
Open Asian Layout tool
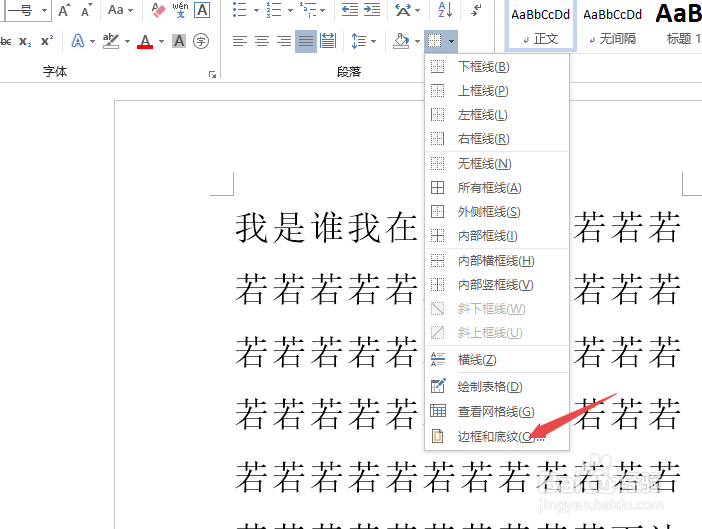pos(403,10)
